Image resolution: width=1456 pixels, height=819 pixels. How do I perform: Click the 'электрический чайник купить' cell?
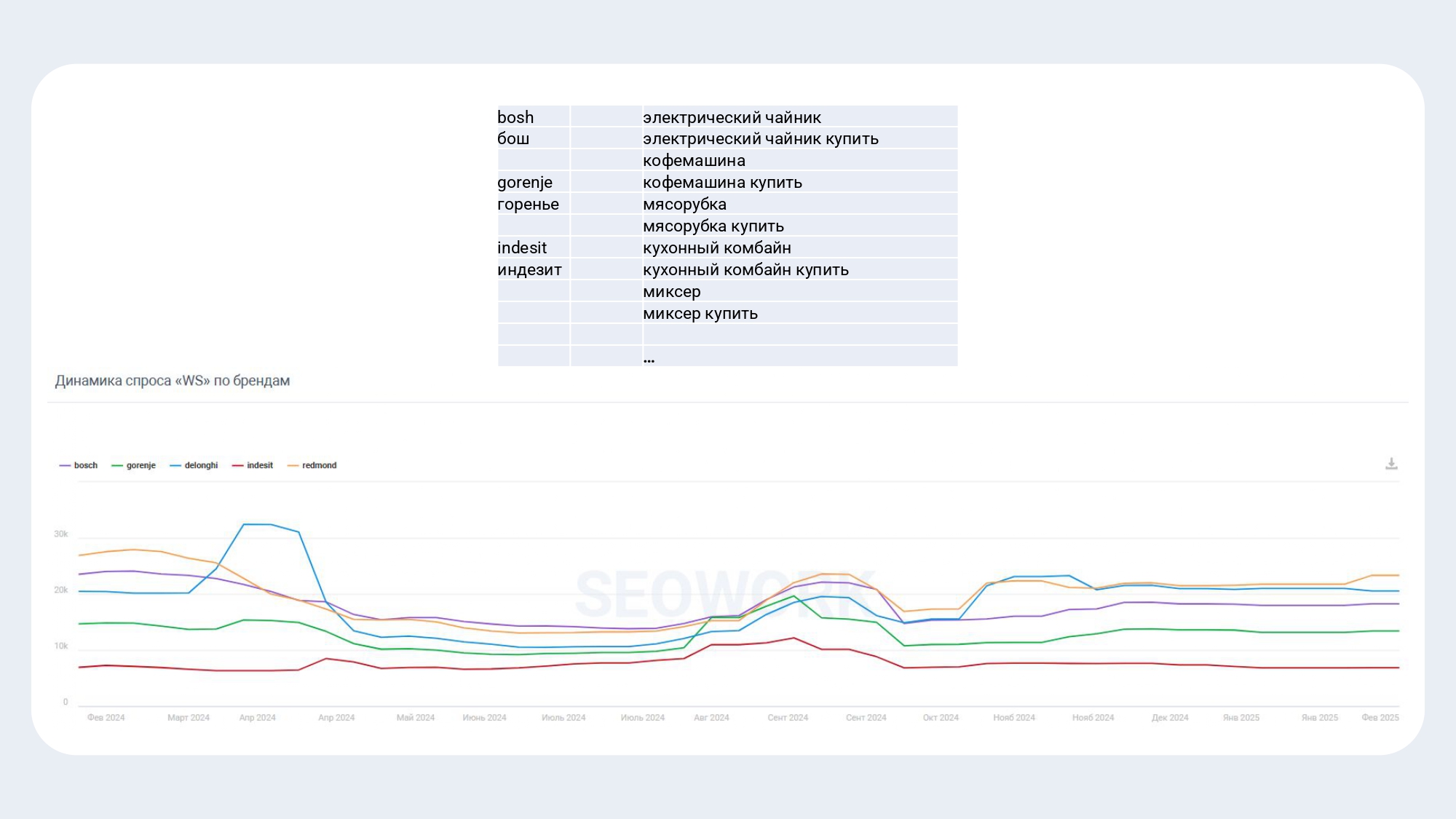pos(800,138)
